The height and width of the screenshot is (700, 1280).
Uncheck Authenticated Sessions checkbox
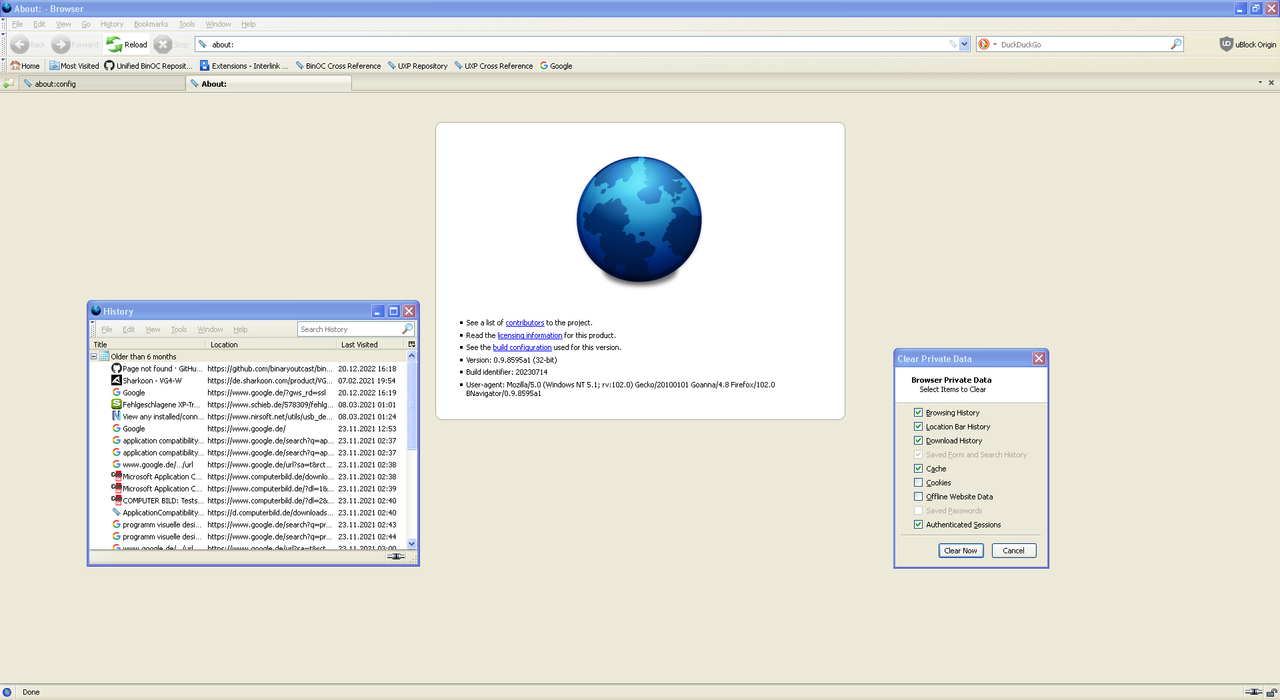(918, 524)
